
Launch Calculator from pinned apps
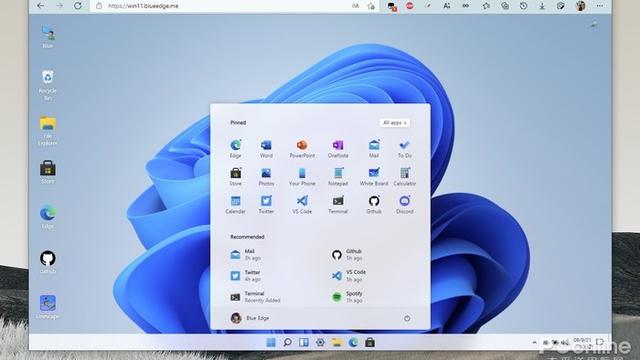point(404,176)
